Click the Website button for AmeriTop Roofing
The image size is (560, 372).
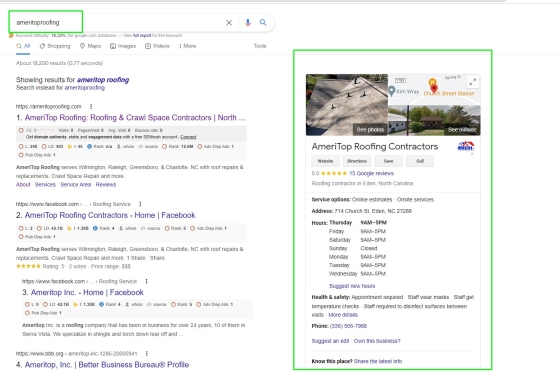coord(325,161)
